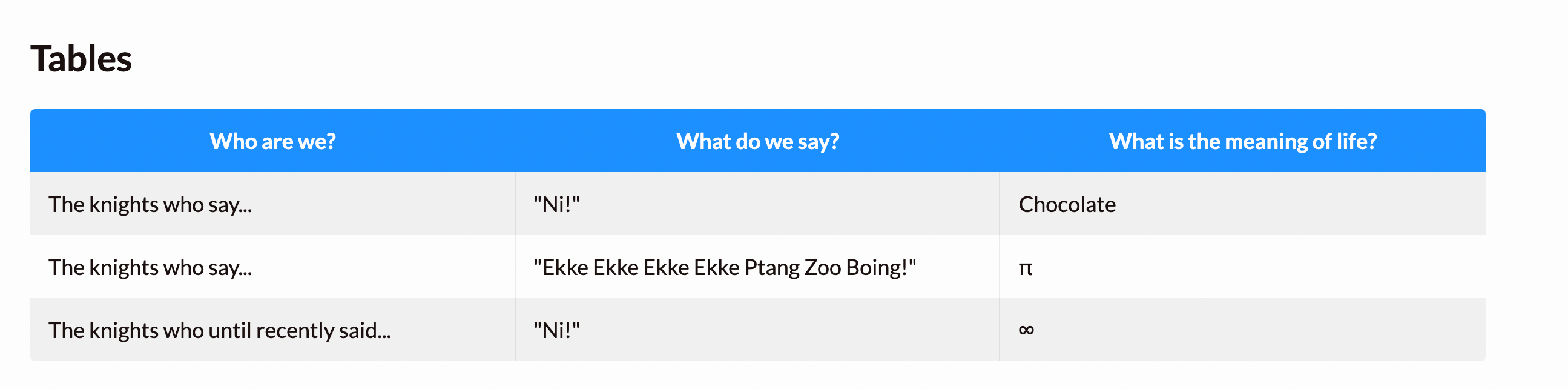
Task: Select the "Chocolate" cell
Action: (x=1242, y=204)
